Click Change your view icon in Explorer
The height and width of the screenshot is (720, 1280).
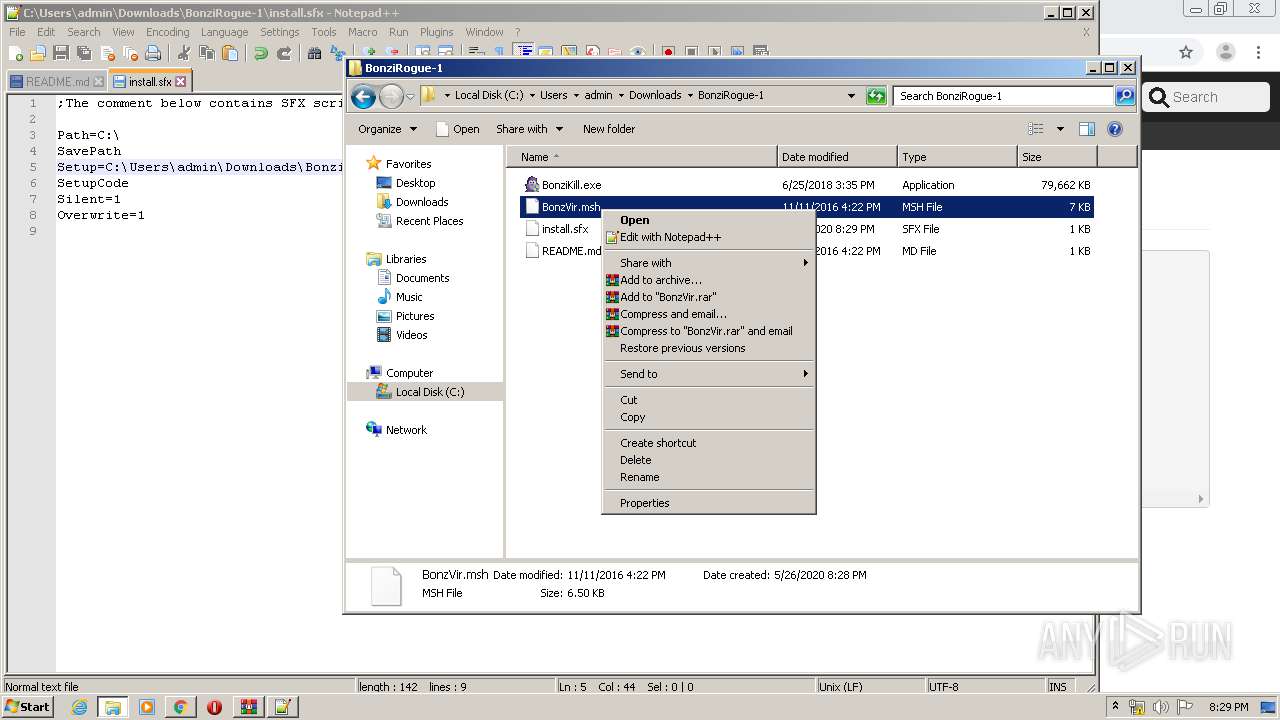(x=1036, y=129)
